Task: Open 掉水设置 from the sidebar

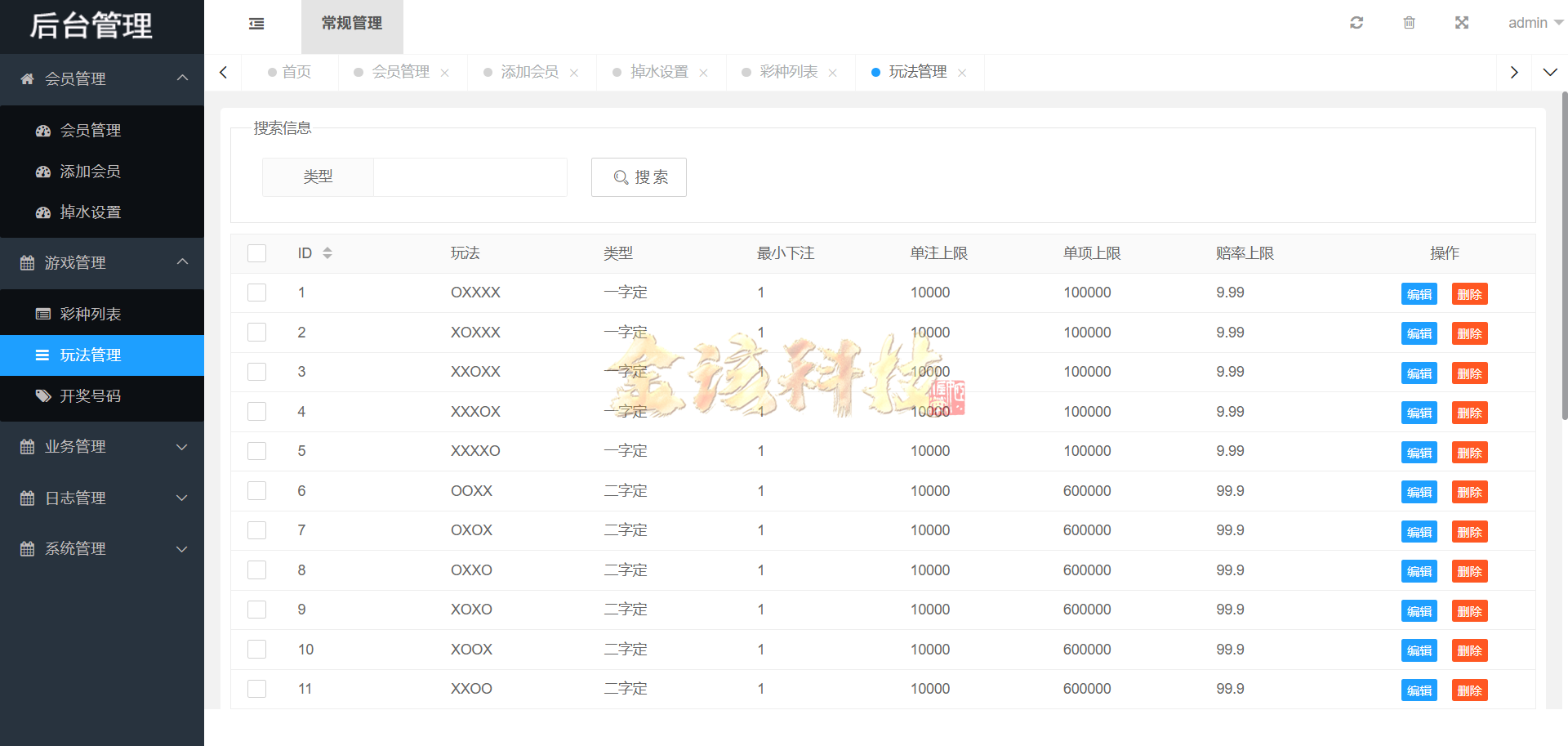Action: tap(91, 212)
